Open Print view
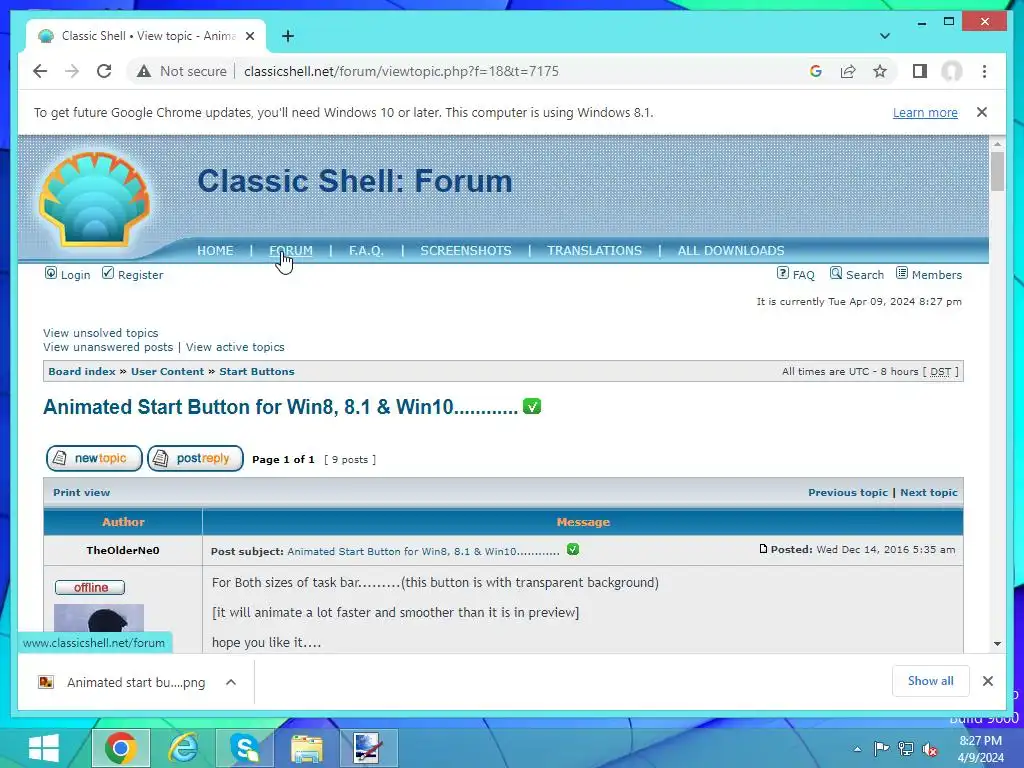1024x768 pixels. pos(82,492)
